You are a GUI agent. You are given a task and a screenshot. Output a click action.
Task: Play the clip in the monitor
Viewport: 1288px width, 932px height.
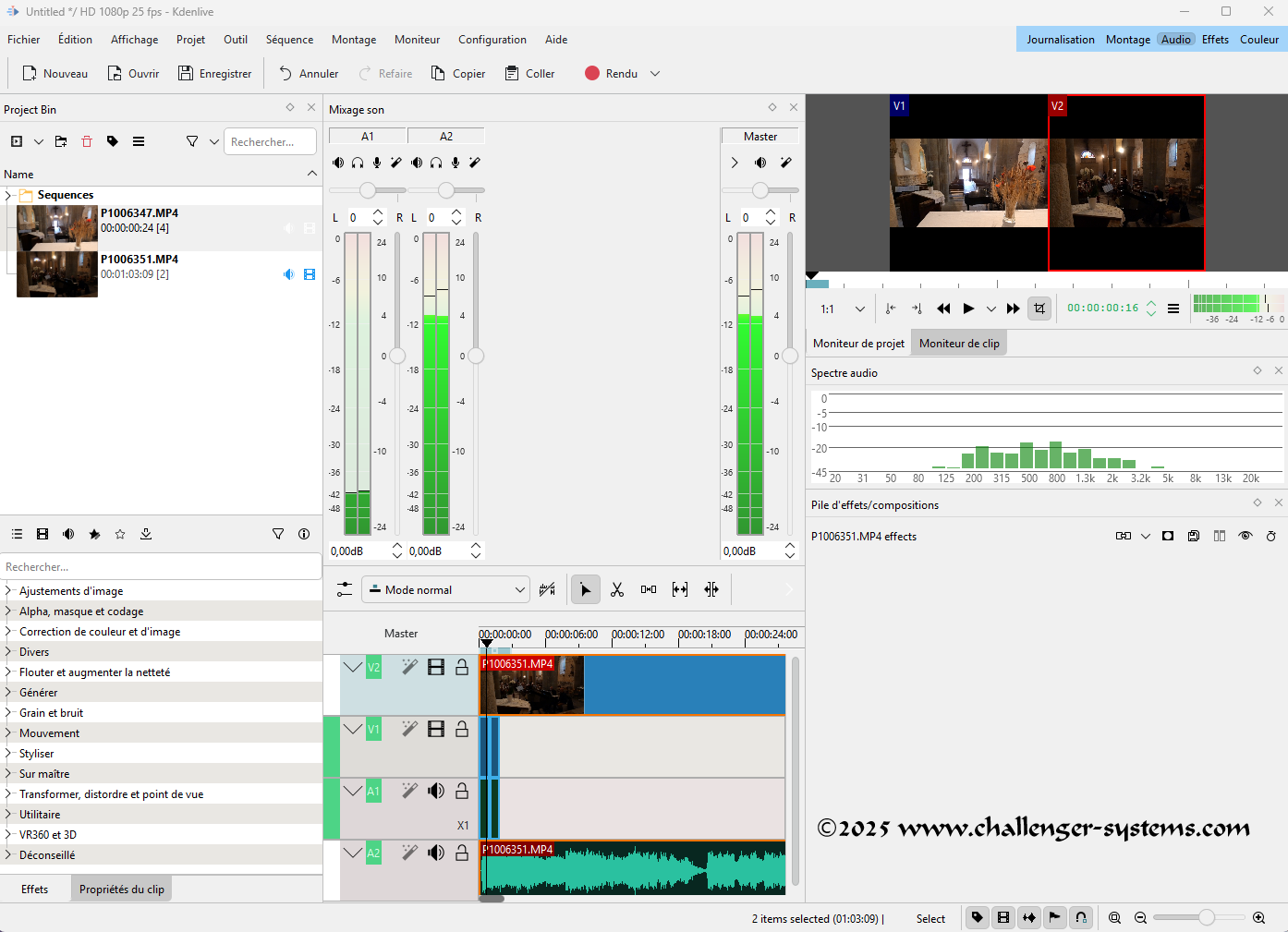coord(968,309)
